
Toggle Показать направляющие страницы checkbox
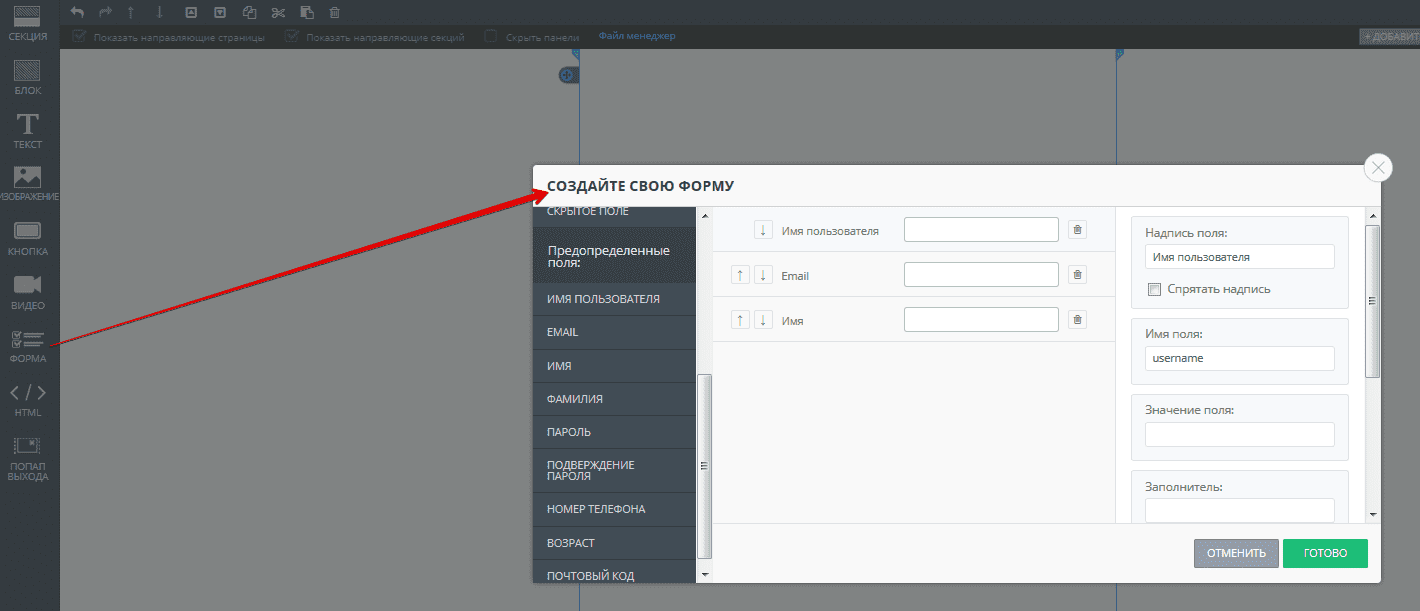click(80, 37)
